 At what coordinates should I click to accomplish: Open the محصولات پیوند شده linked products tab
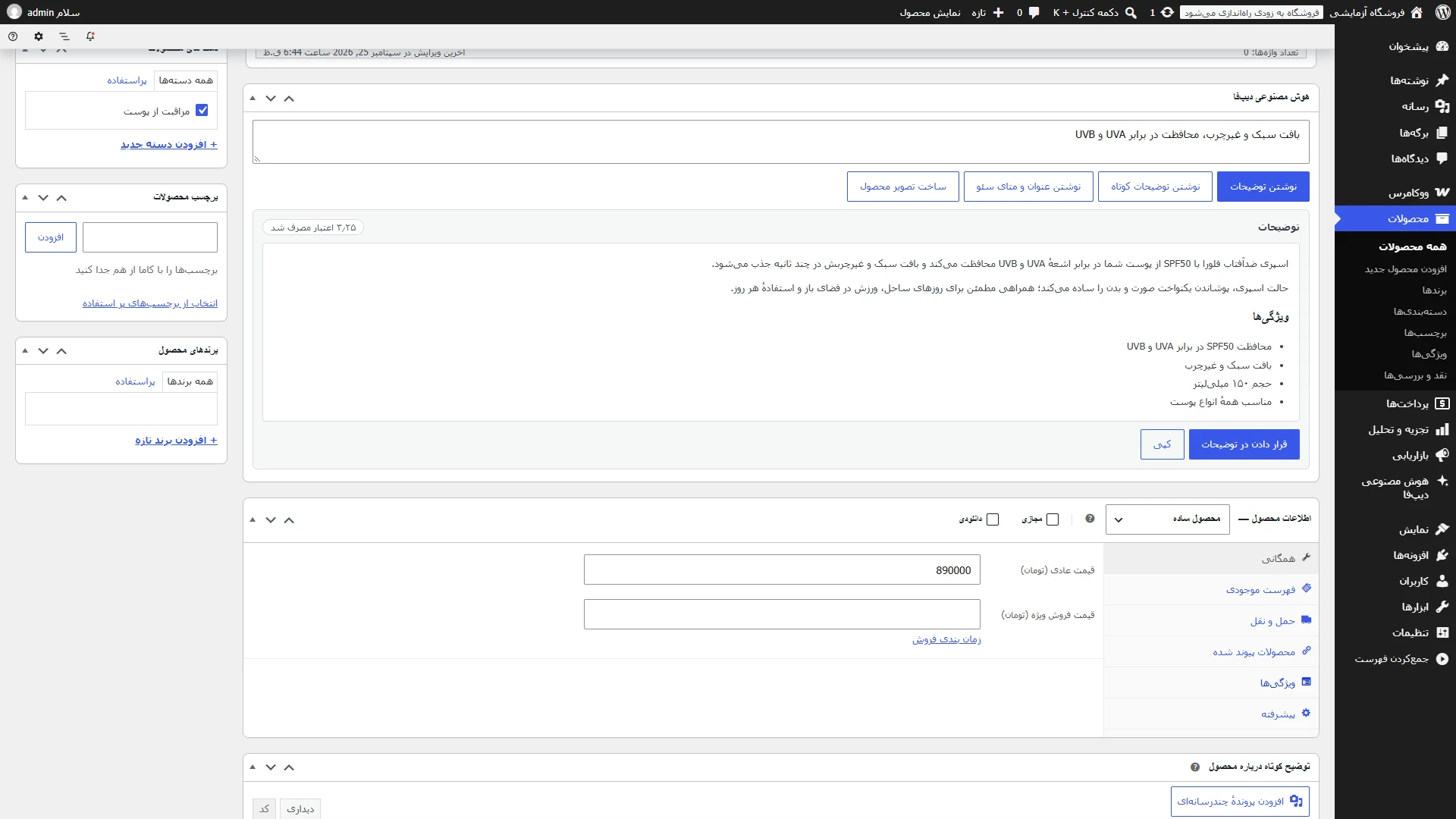pos(1211,651)
